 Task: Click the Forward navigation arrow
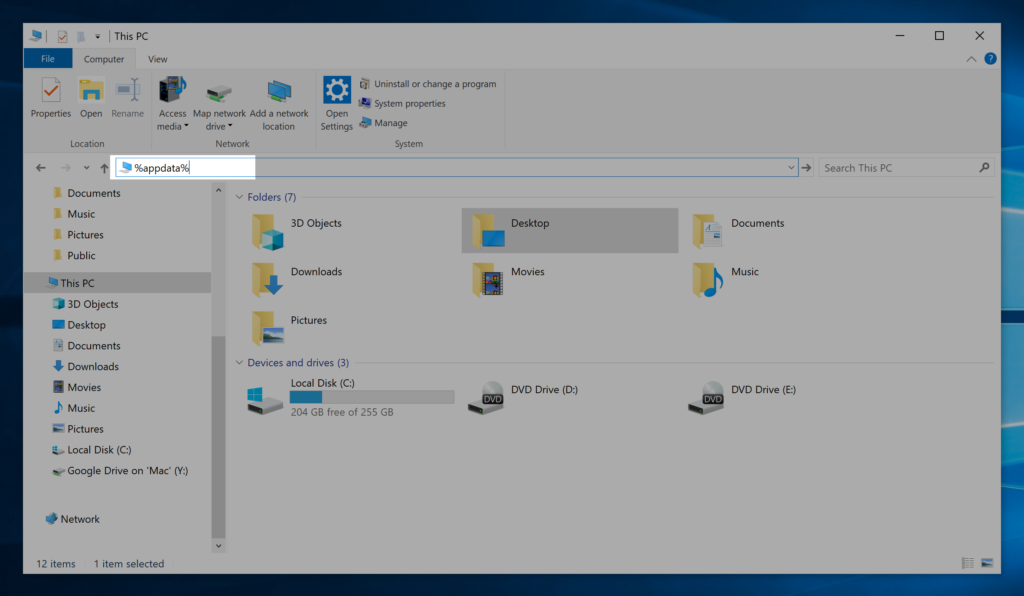click(65, 168)
